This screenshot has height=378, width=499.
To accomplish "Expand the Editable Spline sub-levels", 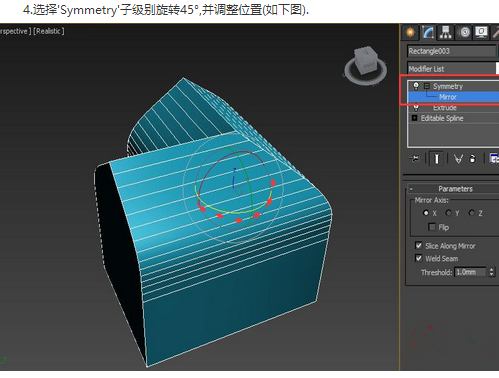I will coord(414,118).
